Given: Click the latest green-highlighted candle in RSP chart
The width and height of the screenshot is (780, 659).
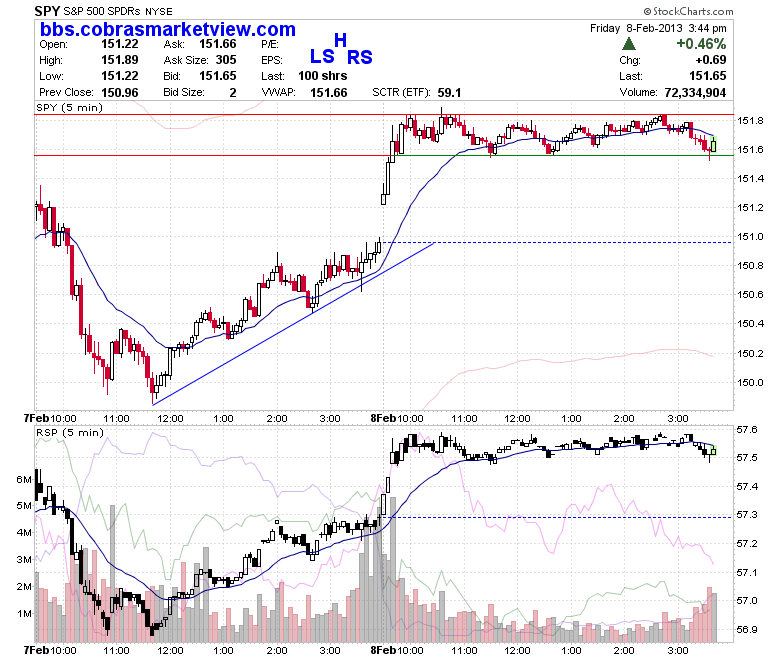Looking at the screenshot, I should pyautogui.click(x=714, y=451).
